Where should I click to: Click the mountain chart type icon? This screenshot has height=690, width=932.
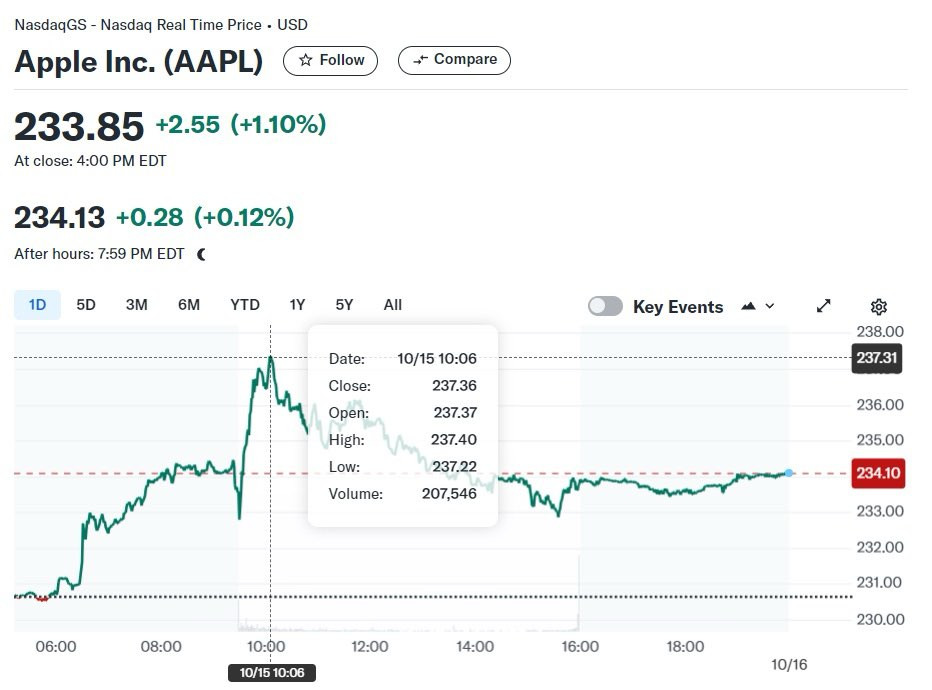pos(748,306)
